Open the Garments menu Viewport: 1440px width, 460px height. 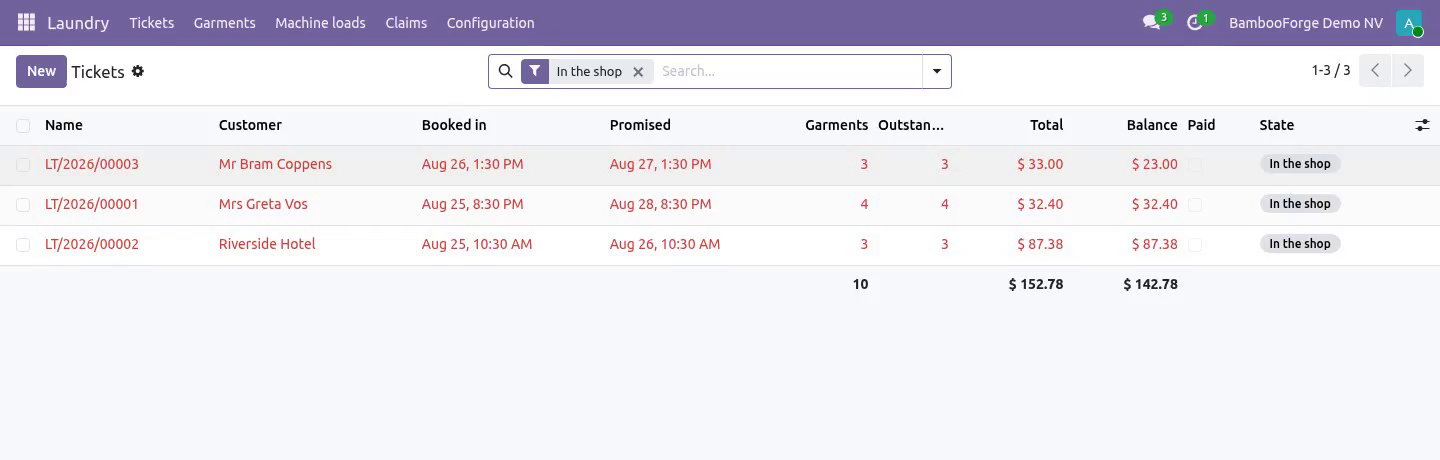(225, 23)
